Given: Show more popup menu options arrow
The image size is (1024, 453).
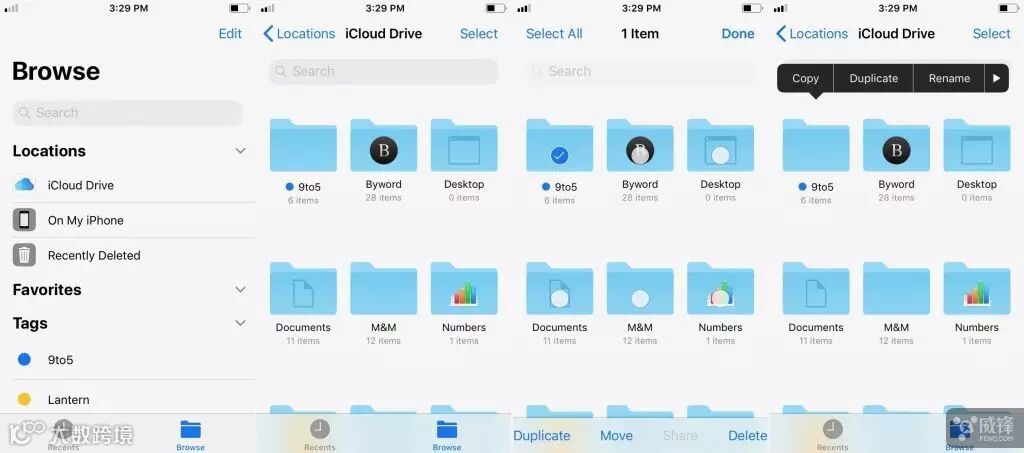Looking at the screenshot, I should point(996,78).
